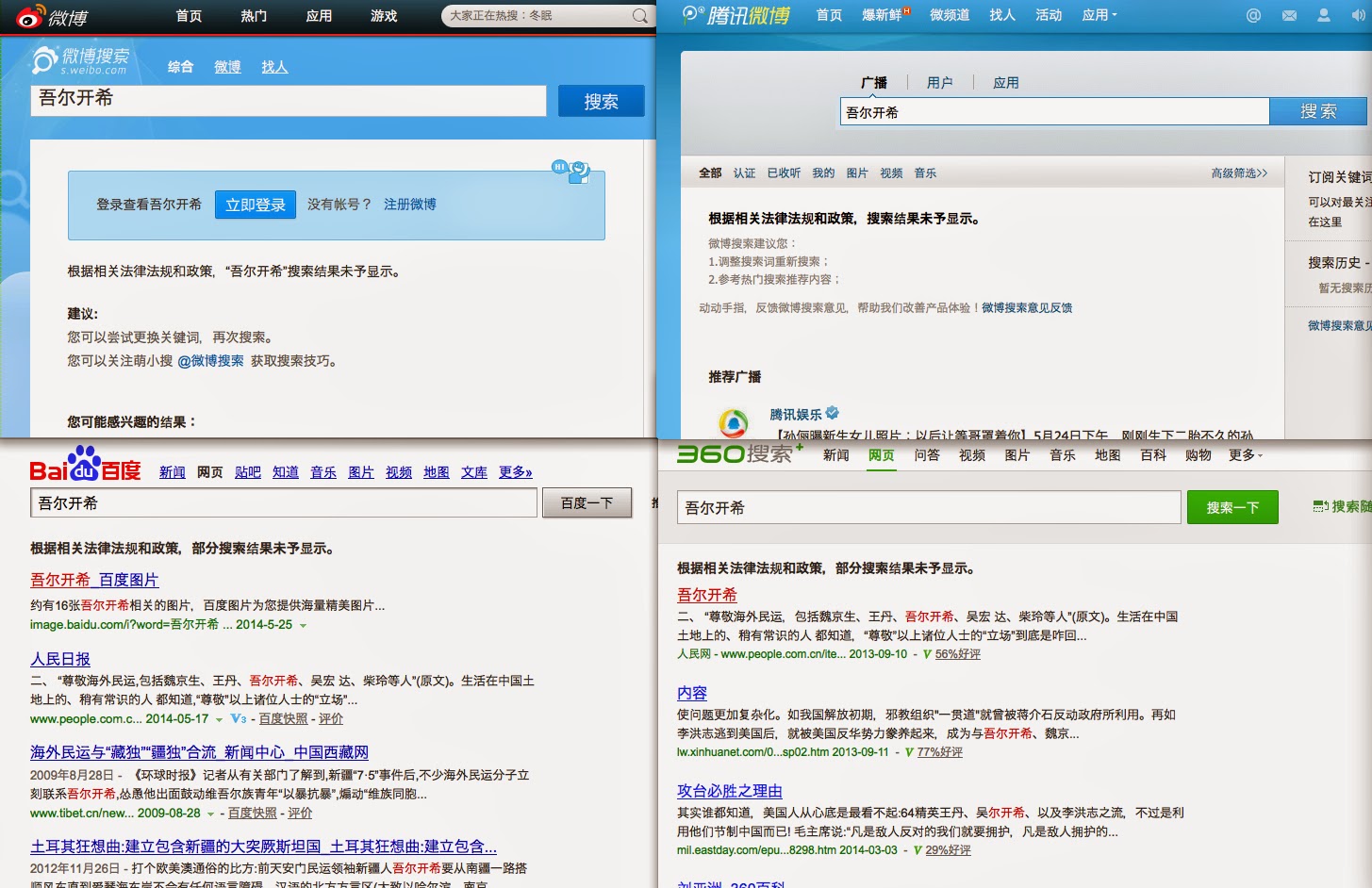Viewport: 1372px width, 888px height.
Task: Filter Tencent results by 已收听
Action: pos(784,173)
